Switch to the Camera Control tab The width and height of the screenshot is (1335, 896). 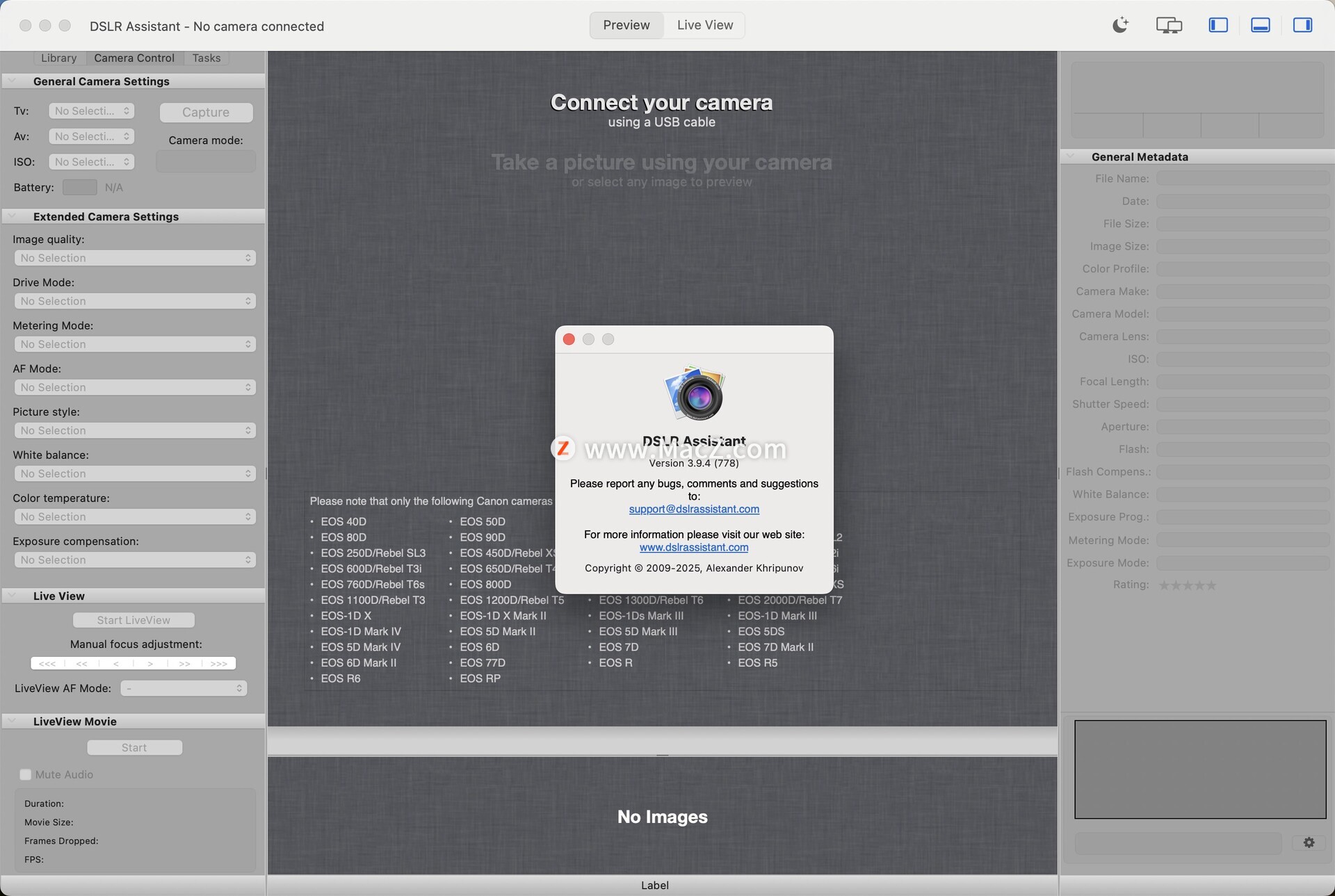pos(134,58)
